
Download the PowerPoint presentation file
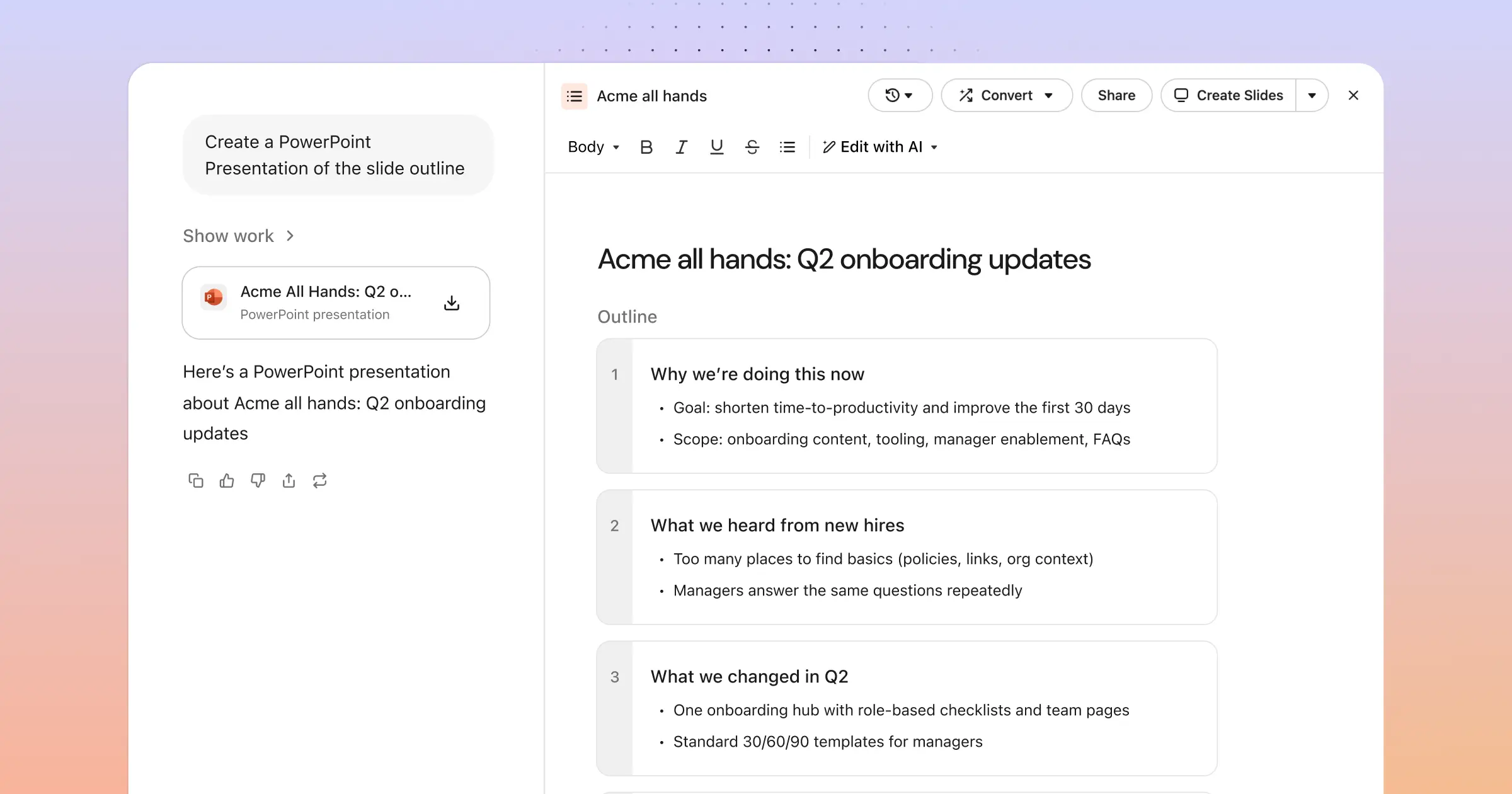pos(451,303)
